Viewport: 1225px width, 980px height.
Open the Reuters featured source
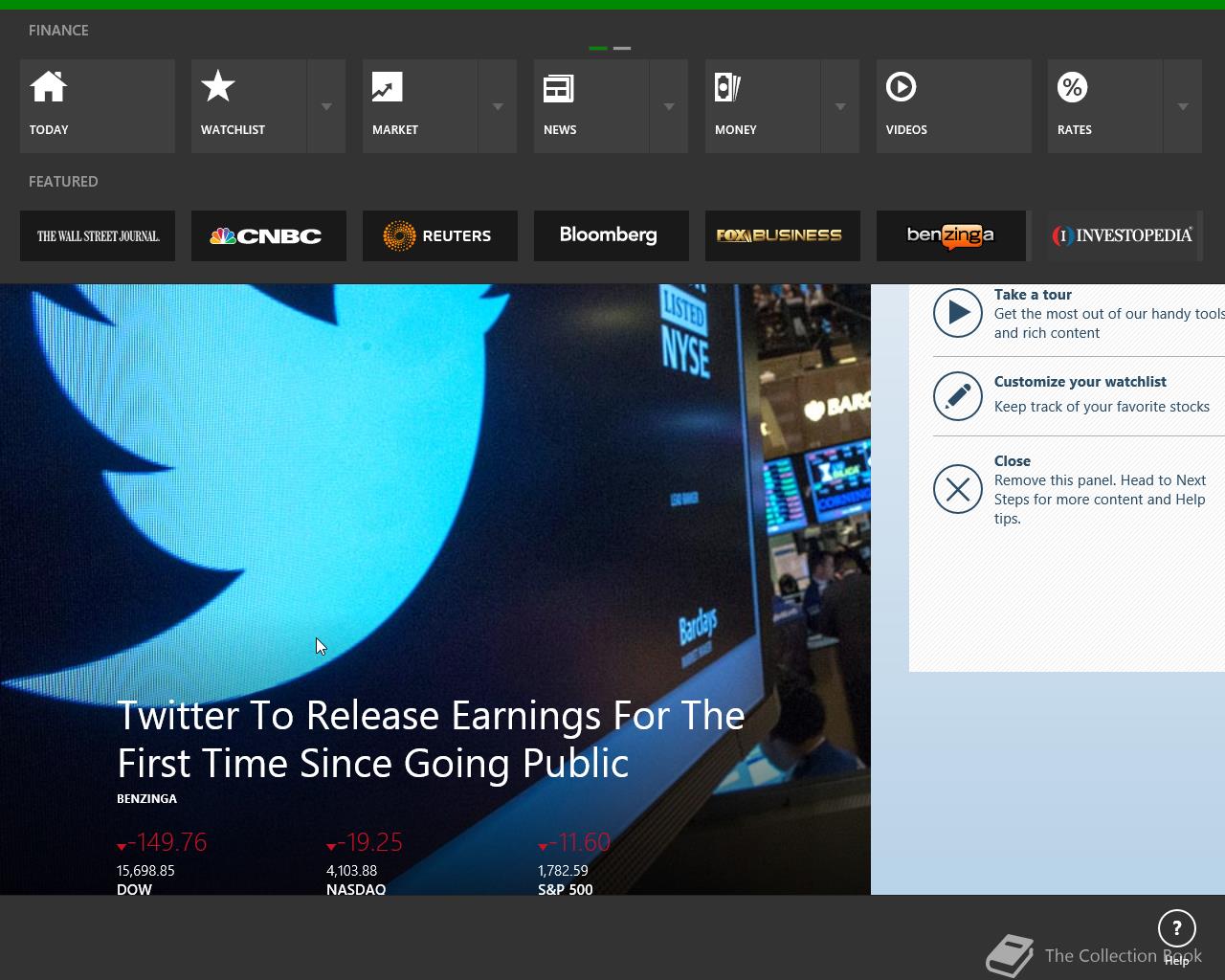coord(440,235)
